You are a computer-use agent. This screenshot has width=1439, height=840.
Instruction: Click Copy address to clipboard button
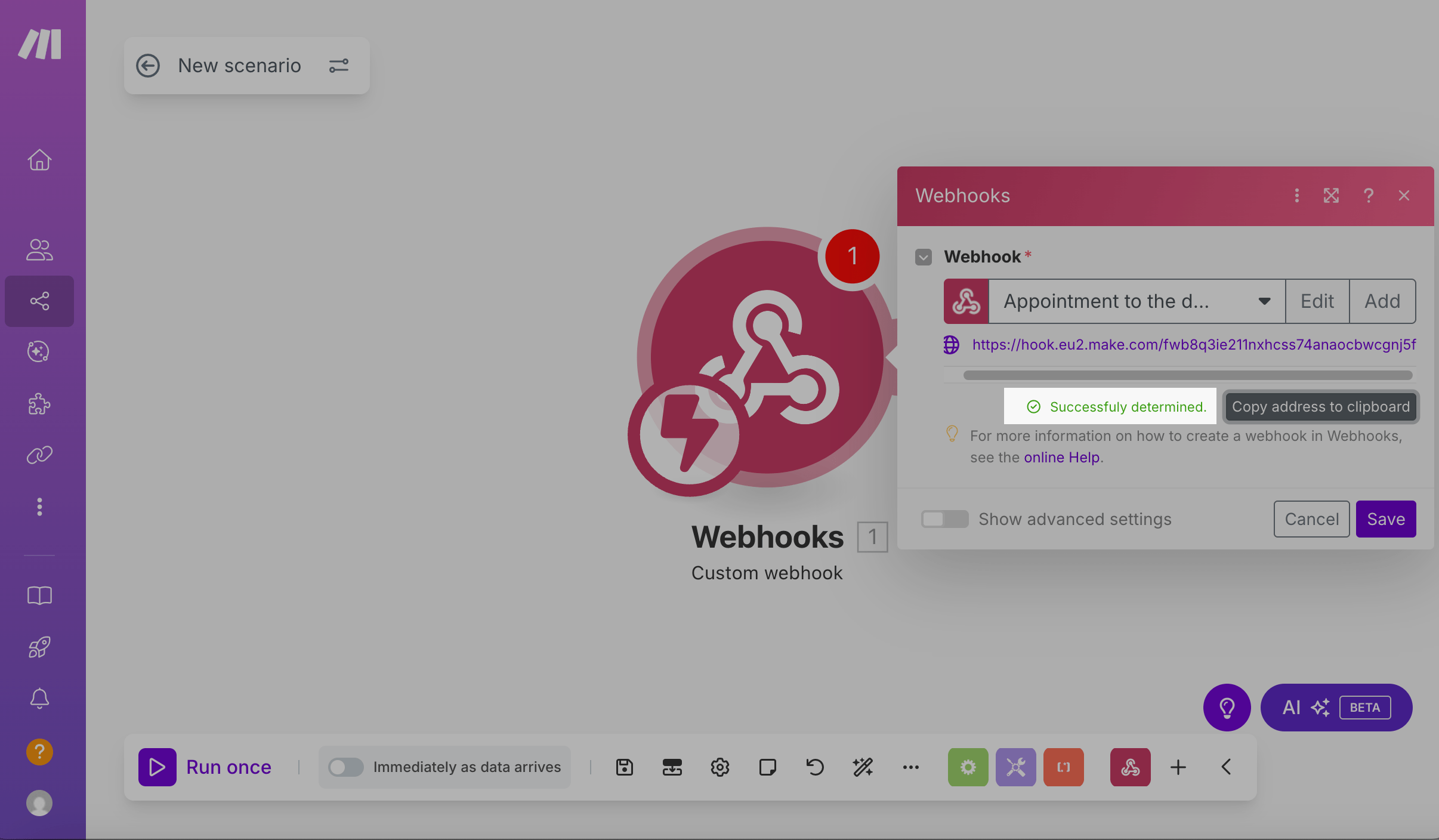[x=1320, y=407]
